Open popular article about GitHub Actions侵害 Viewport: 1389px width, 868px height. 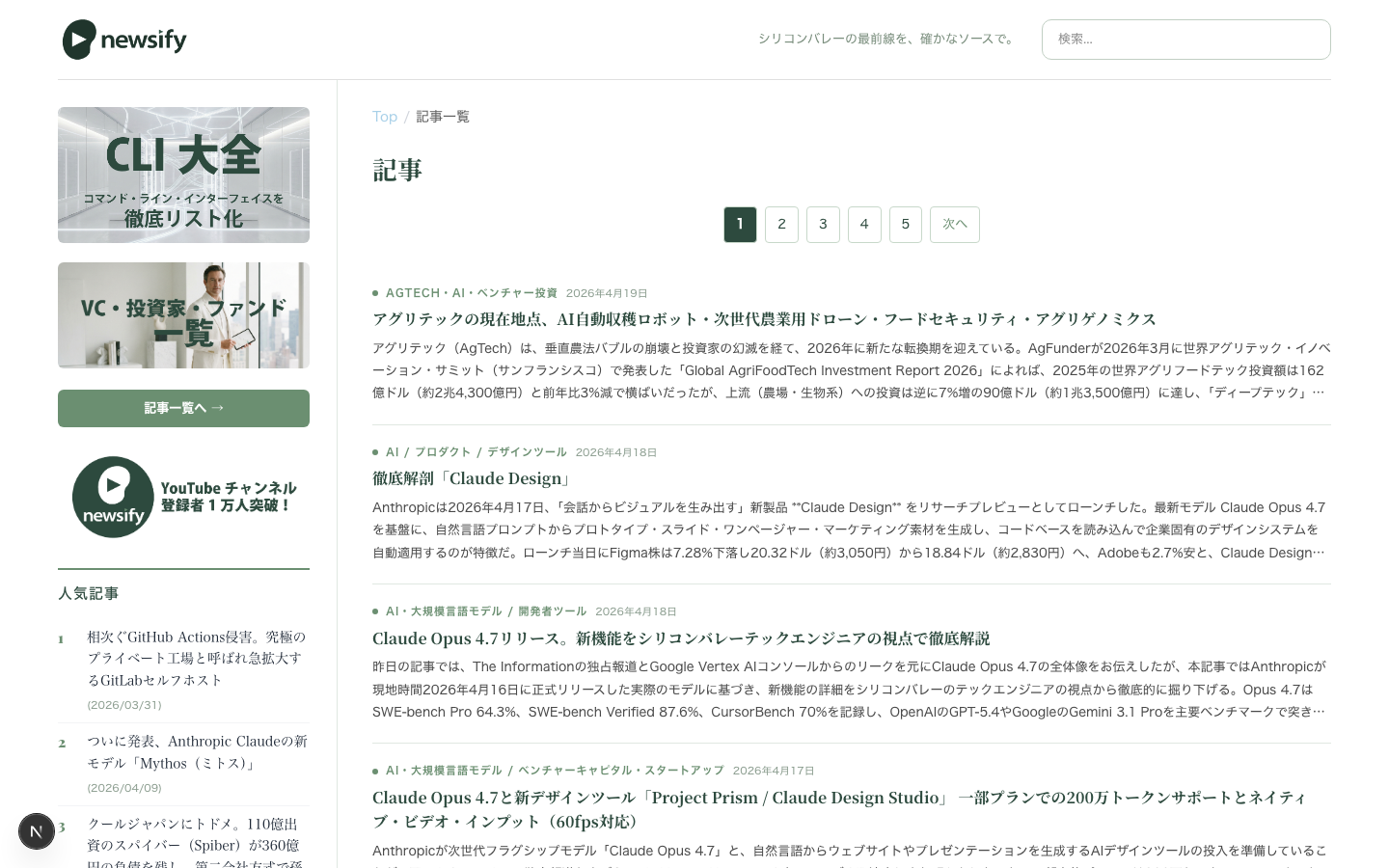point(196,659)
